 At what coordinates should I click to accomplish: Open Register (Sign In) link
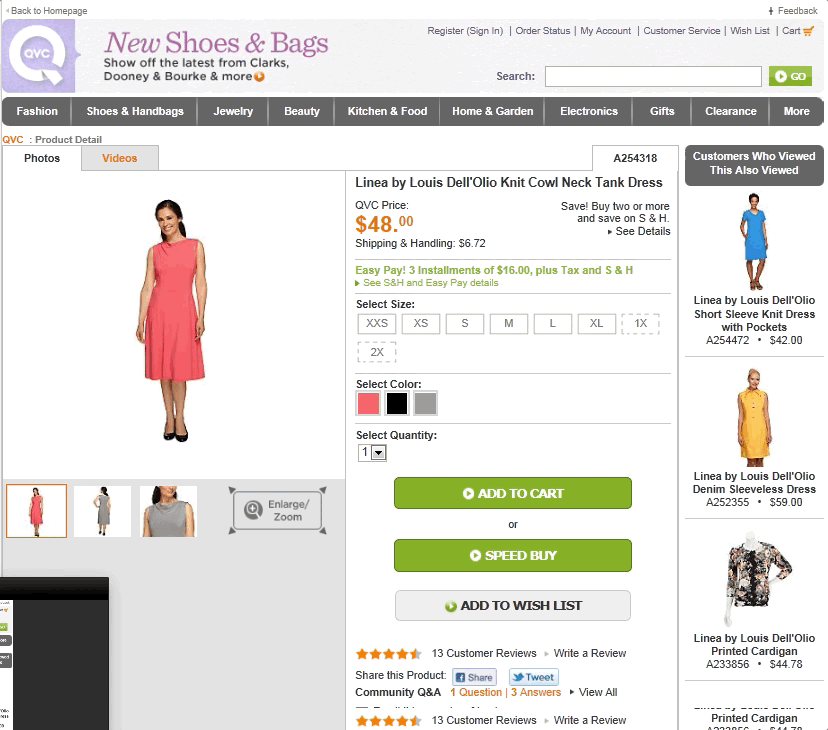(x=465, y=31)
